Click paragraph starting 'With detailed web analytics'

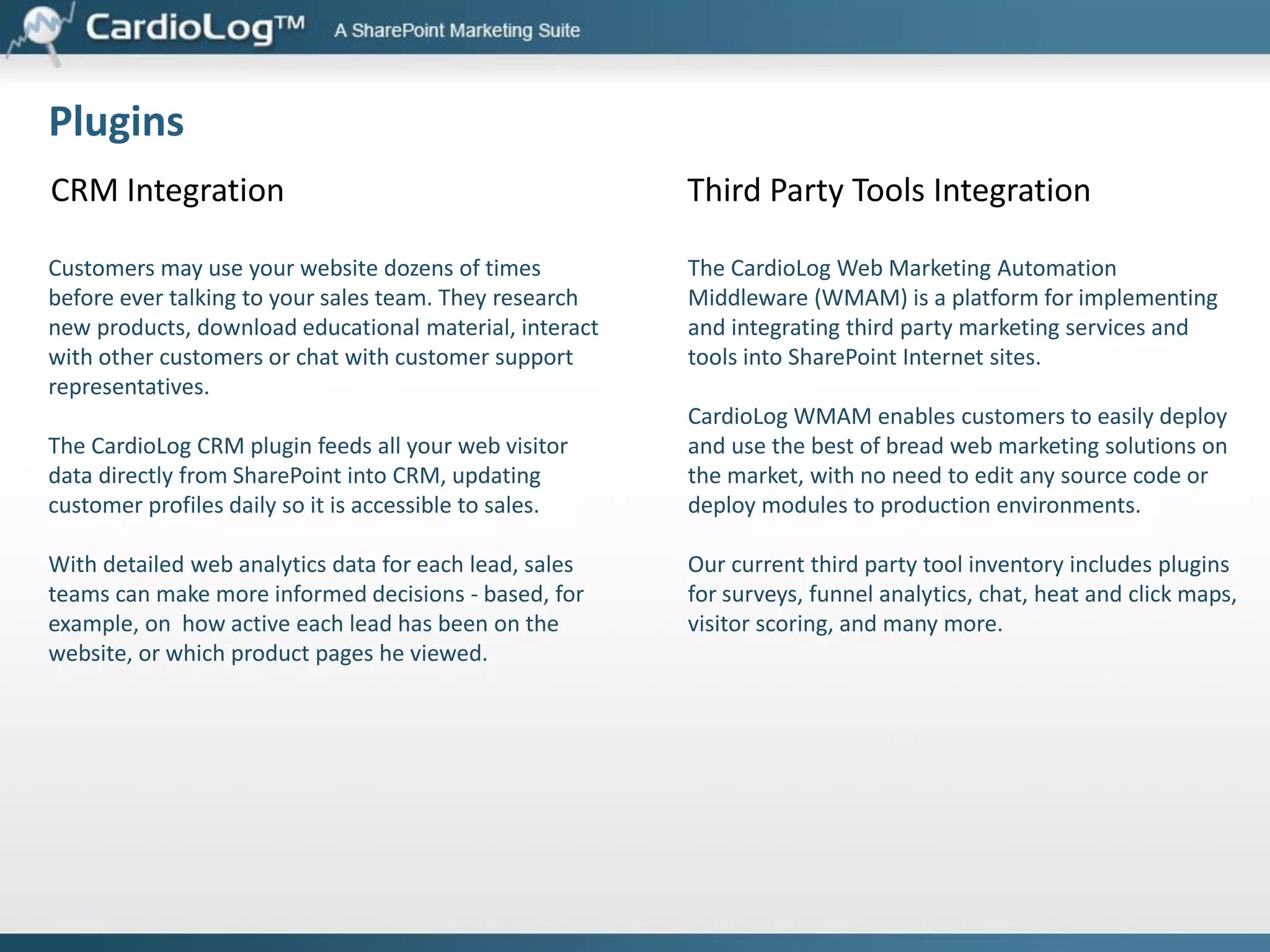316,609
